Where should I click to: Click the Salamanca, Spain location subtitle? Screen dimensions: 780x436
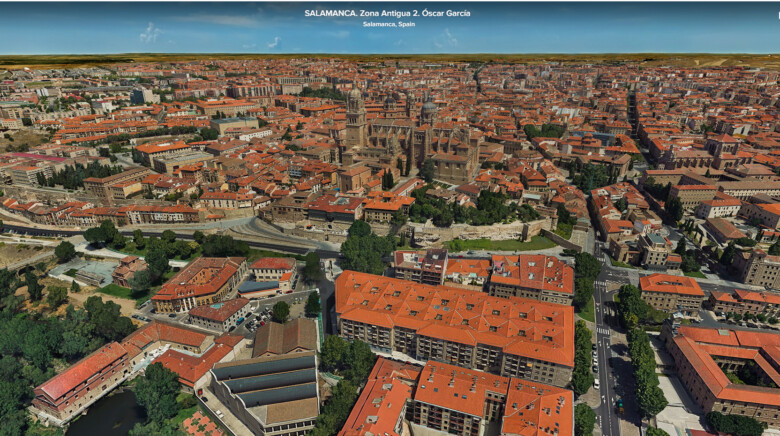[387, 23]
